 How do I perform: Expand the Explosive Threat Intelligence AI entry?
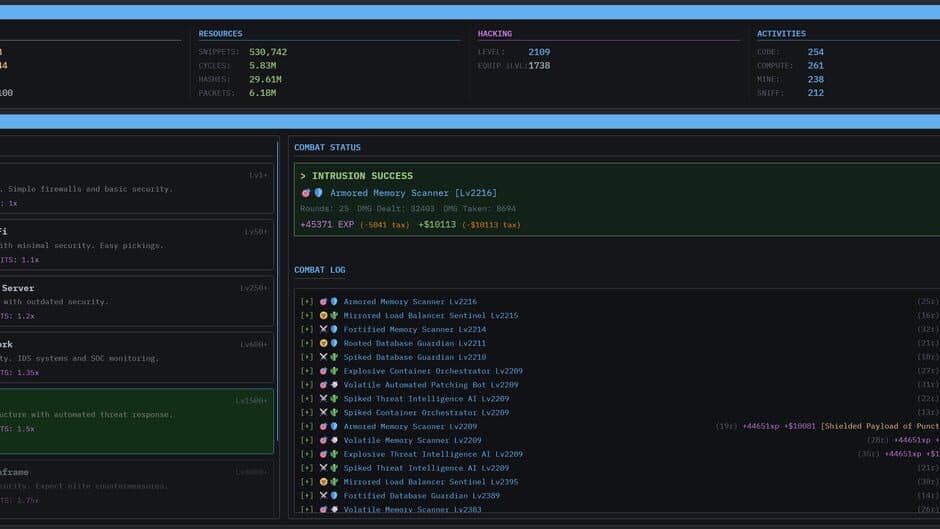point(307,454)
